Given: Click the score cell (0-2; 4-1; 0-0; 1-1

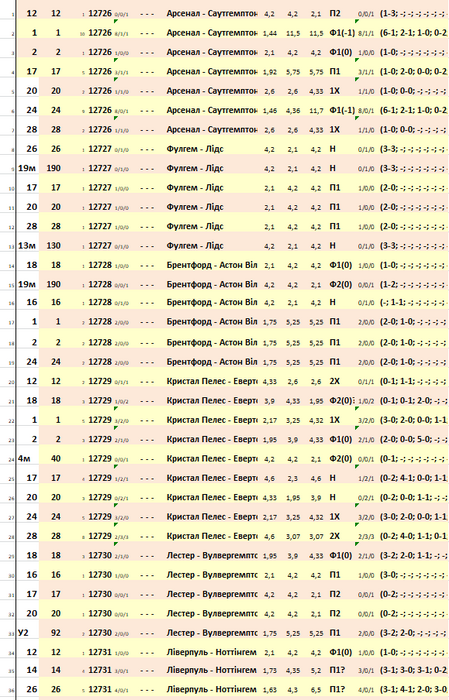Looking at the screenshot, I should click(x=414, y=478).
